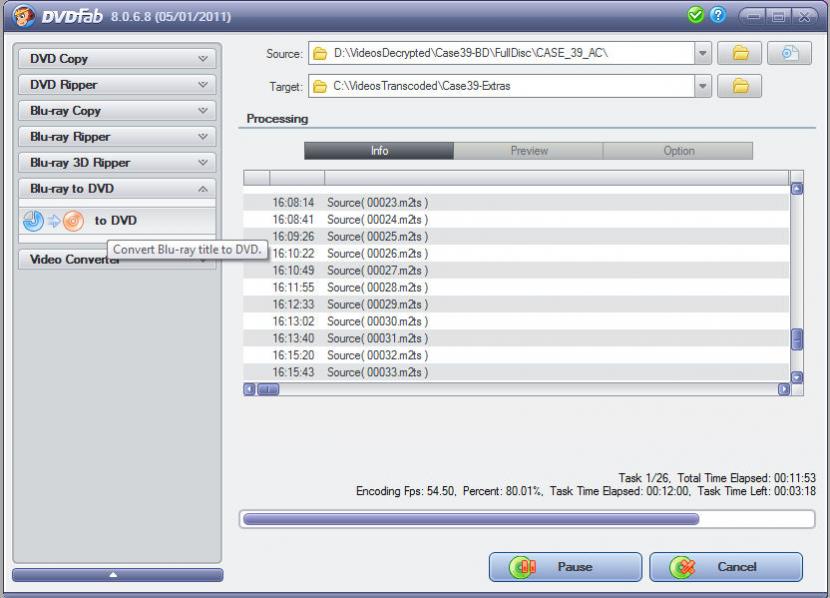Click the log horizontal scrollbar thumb

click(x=268, y=389)
